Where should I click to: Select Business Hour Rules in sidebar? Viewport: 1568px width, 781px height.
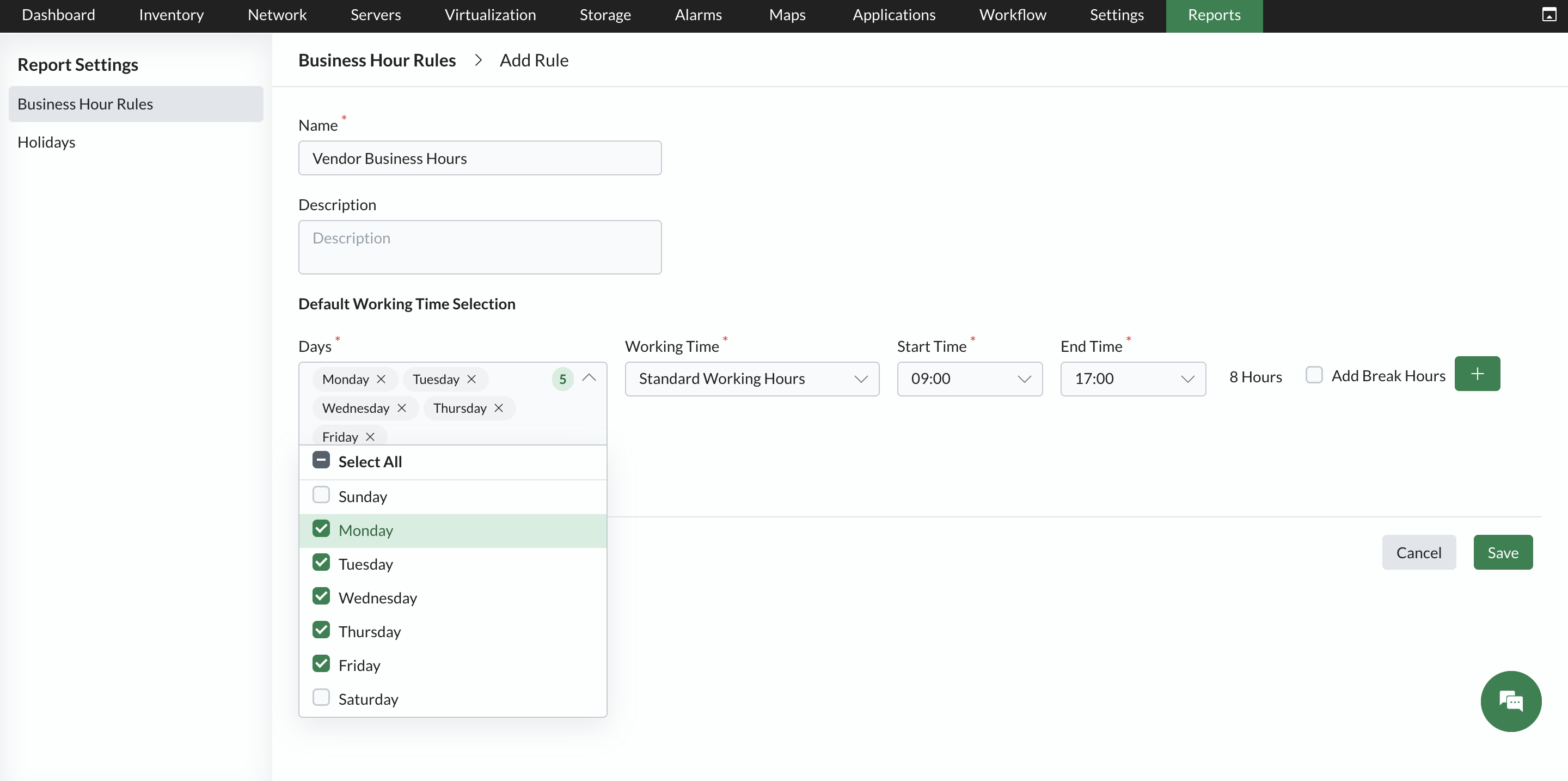pyautogui.click(x=136, y=104)
